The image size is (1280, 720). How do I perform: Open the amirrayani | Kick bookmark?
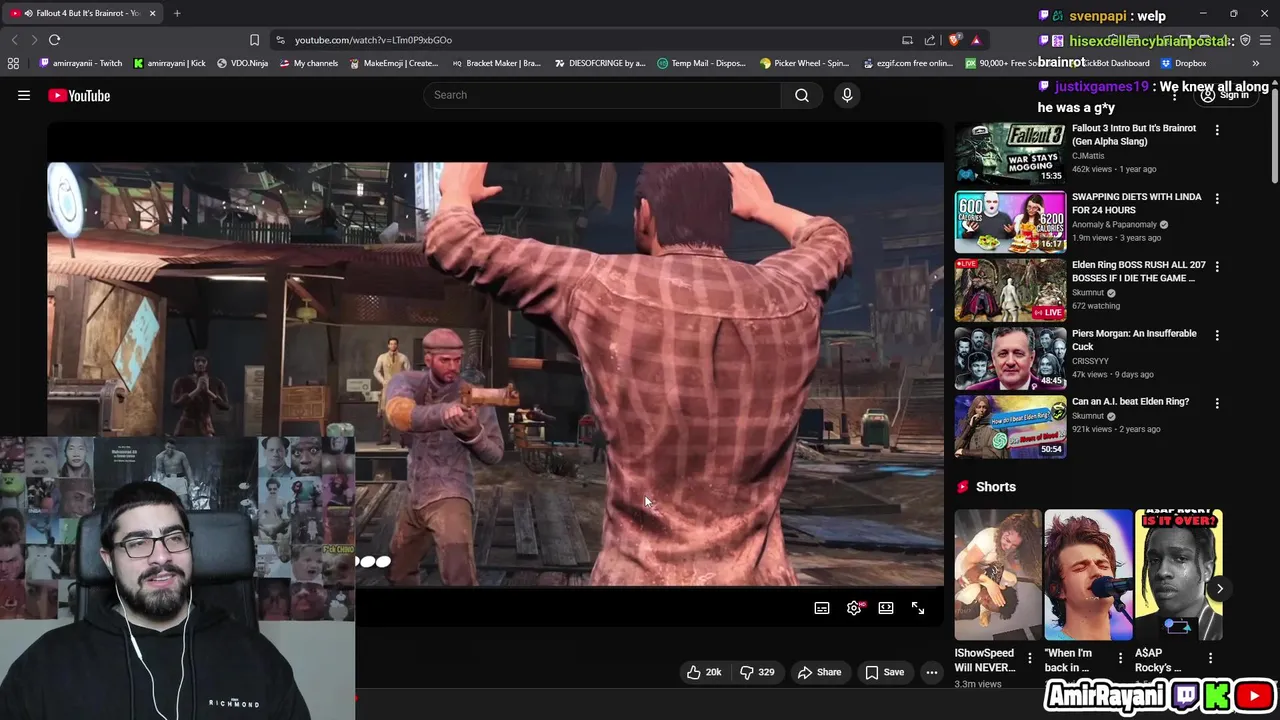point(169,63)
